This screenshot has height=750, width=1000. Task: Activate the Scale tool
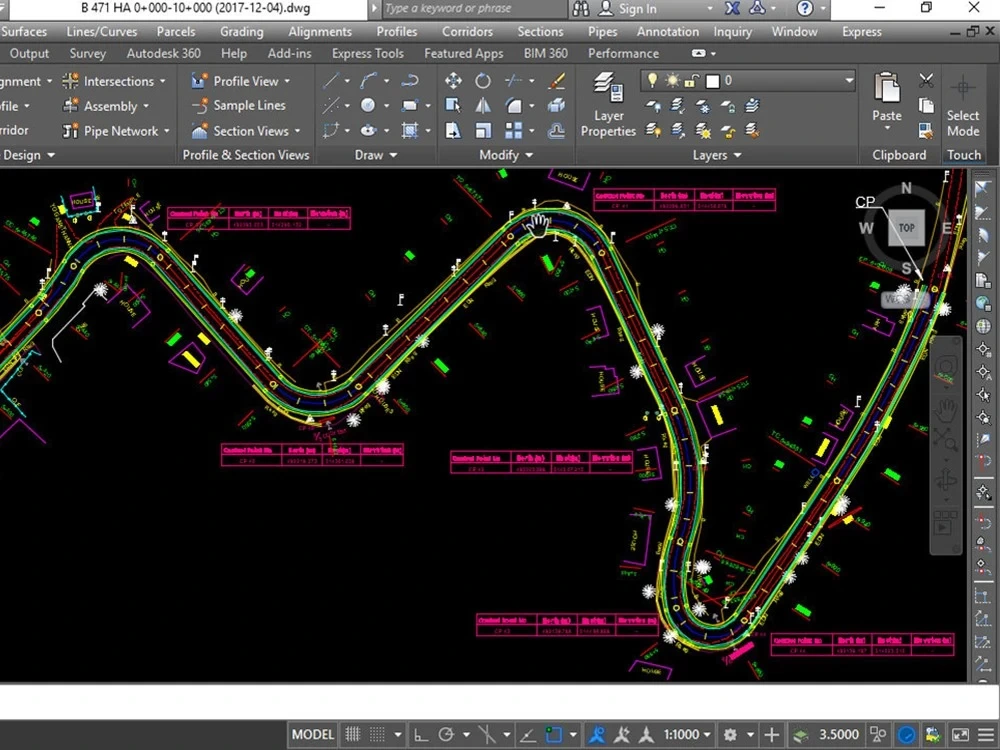point(483,131)
